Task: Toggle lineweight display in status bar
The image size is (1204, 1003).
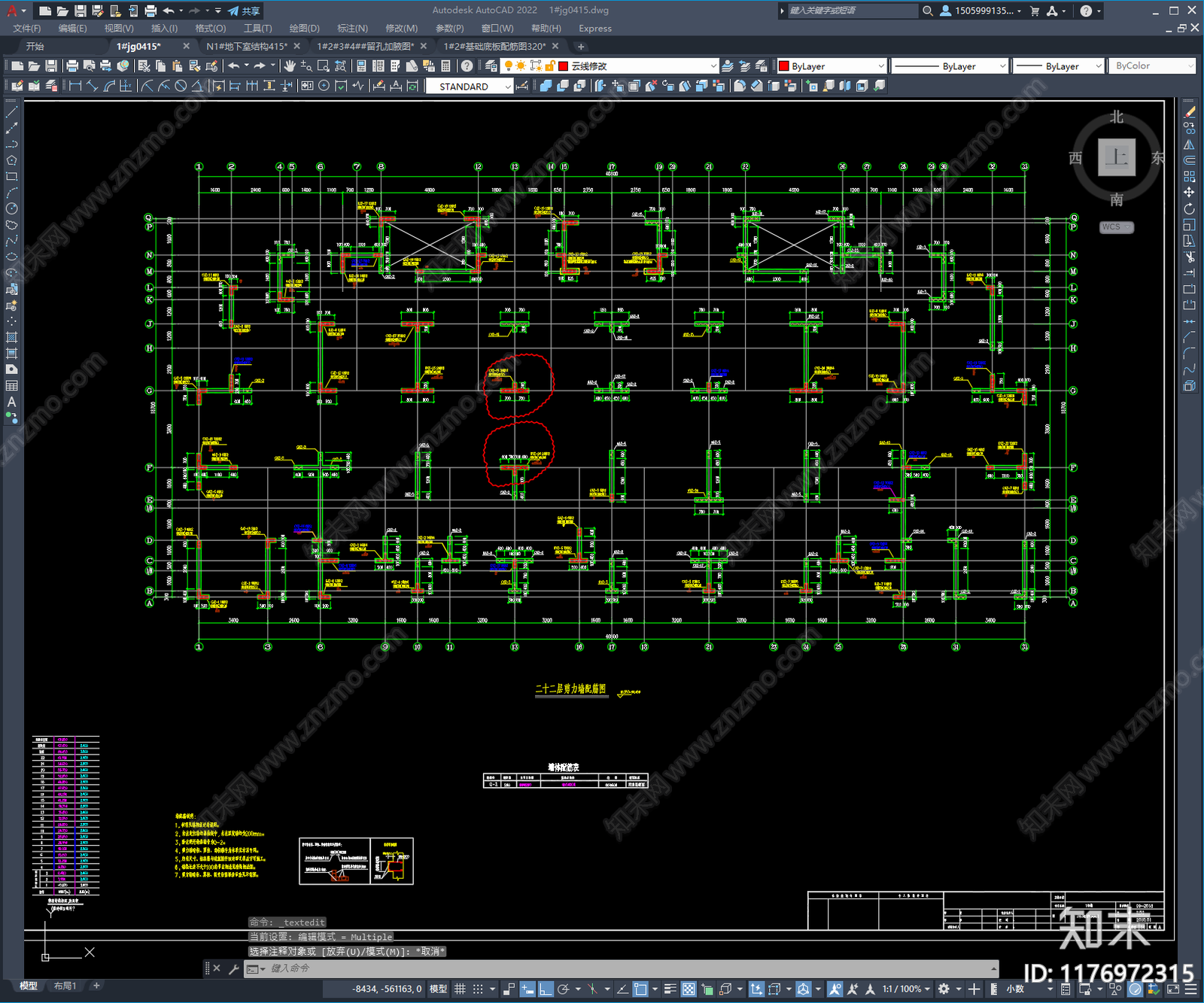Action: click(670, 989)
